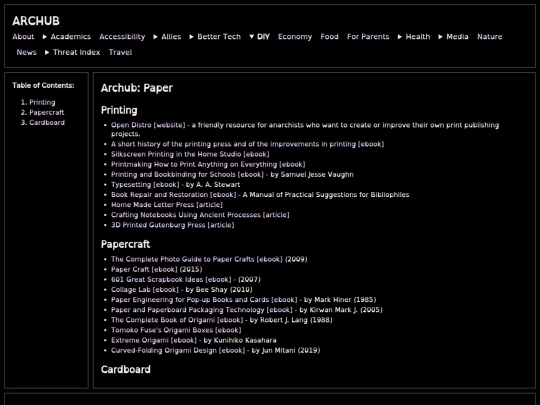Open the Travel page
The height and width of the screenshot is (405, 540).
coord(120,52)
